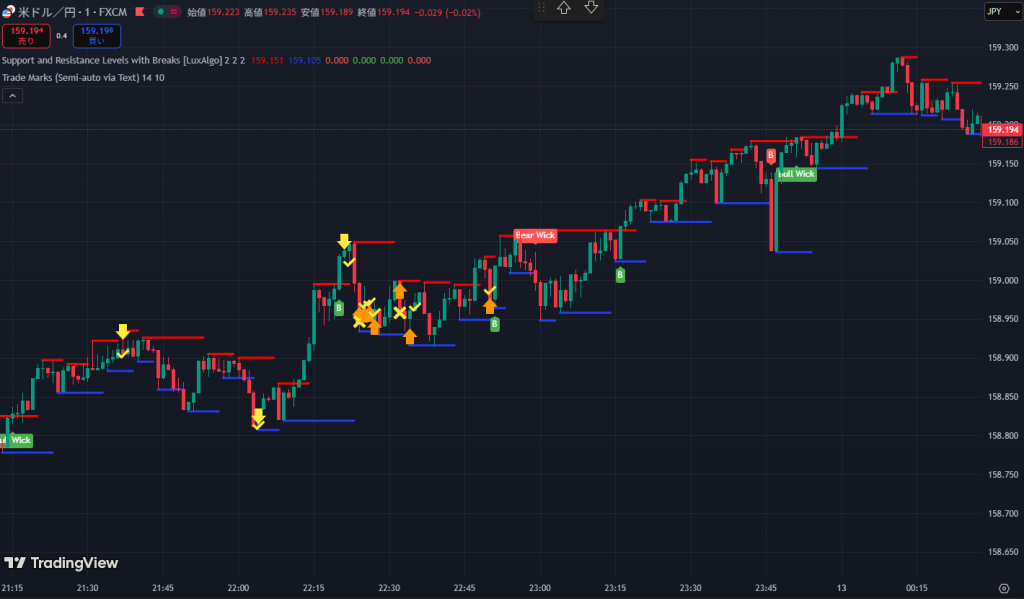
Task: Click the yellow down arrow trade mark near 22:15
Action: pyautogui.click(x=344, y=241)
